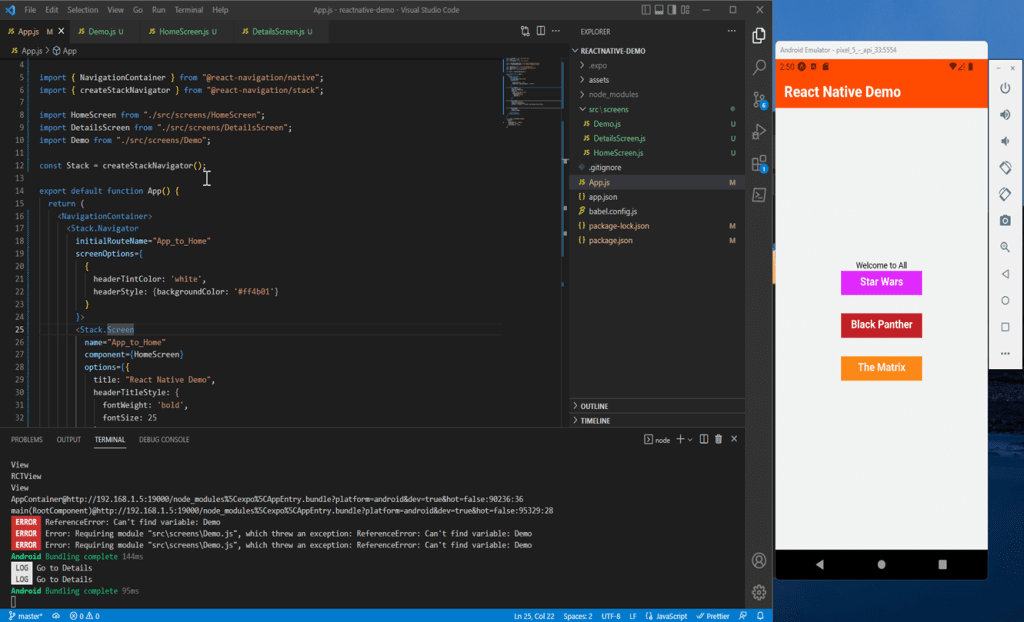This screenshot has width=1024, height=622.
Task: Open the Extensions view
Action: [x=759, y=163]
